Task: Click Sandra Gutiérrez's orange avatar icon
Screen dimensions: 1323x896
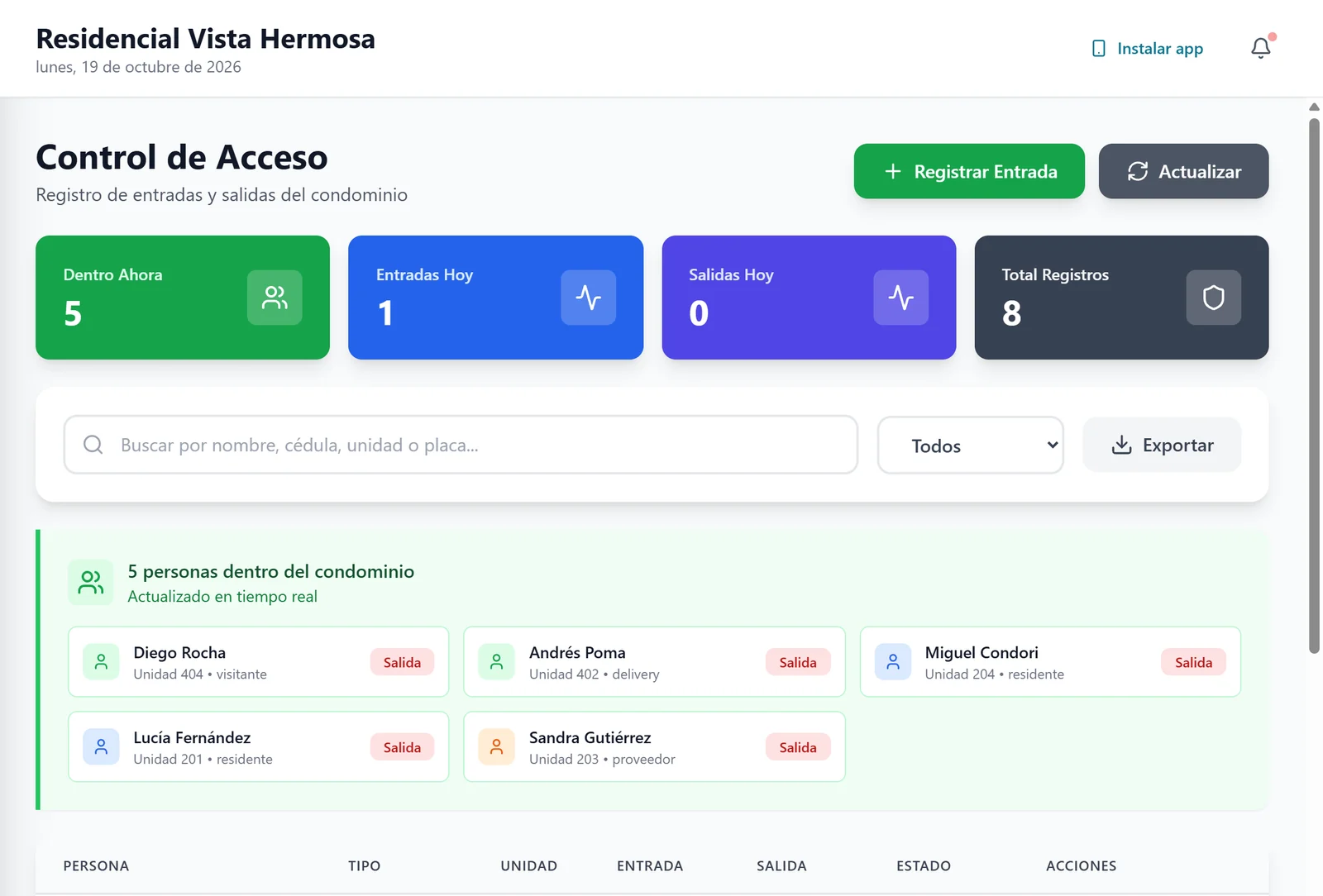Action: tap(497, 747)
